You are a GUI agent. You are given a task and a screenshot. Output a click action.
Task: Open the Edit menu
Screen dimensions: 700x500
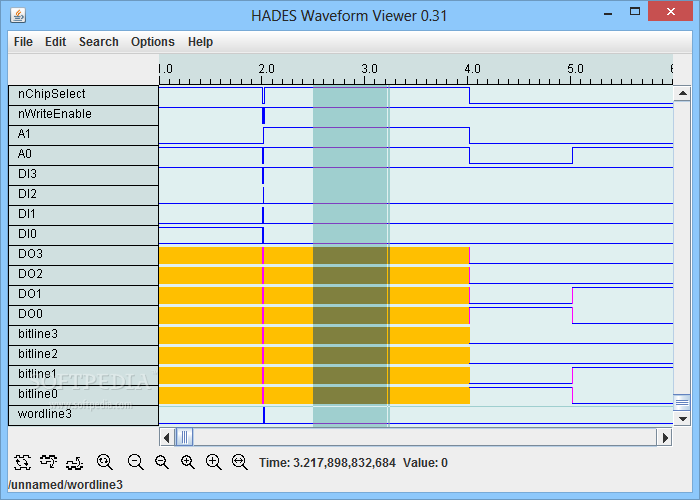tap(55, 42)
